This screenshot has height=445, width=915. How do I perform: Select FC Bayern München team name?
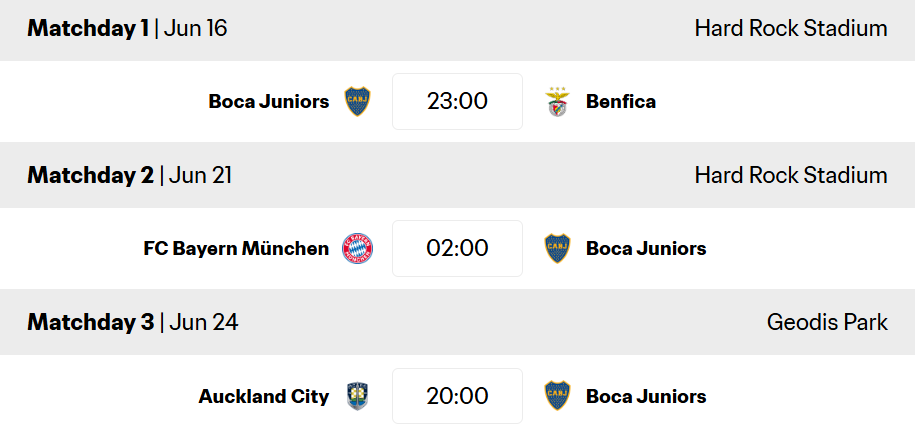[236, 248]
